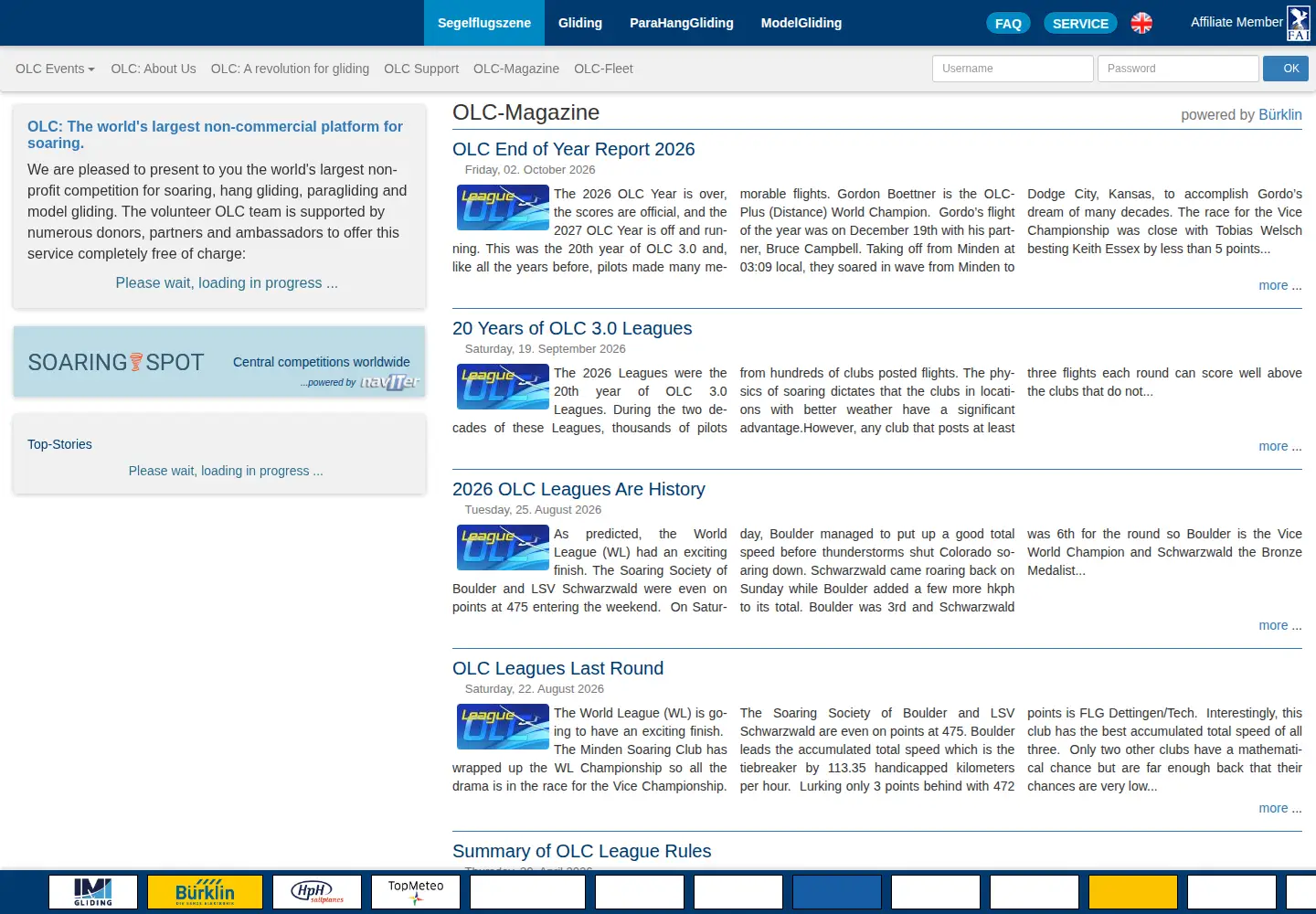The width and height of the screenshot is (1316, 914).
Task: Open 20 Years of OLC 3.0 Leagues headline
Action: pyautogui.click(x=572, y=328)
